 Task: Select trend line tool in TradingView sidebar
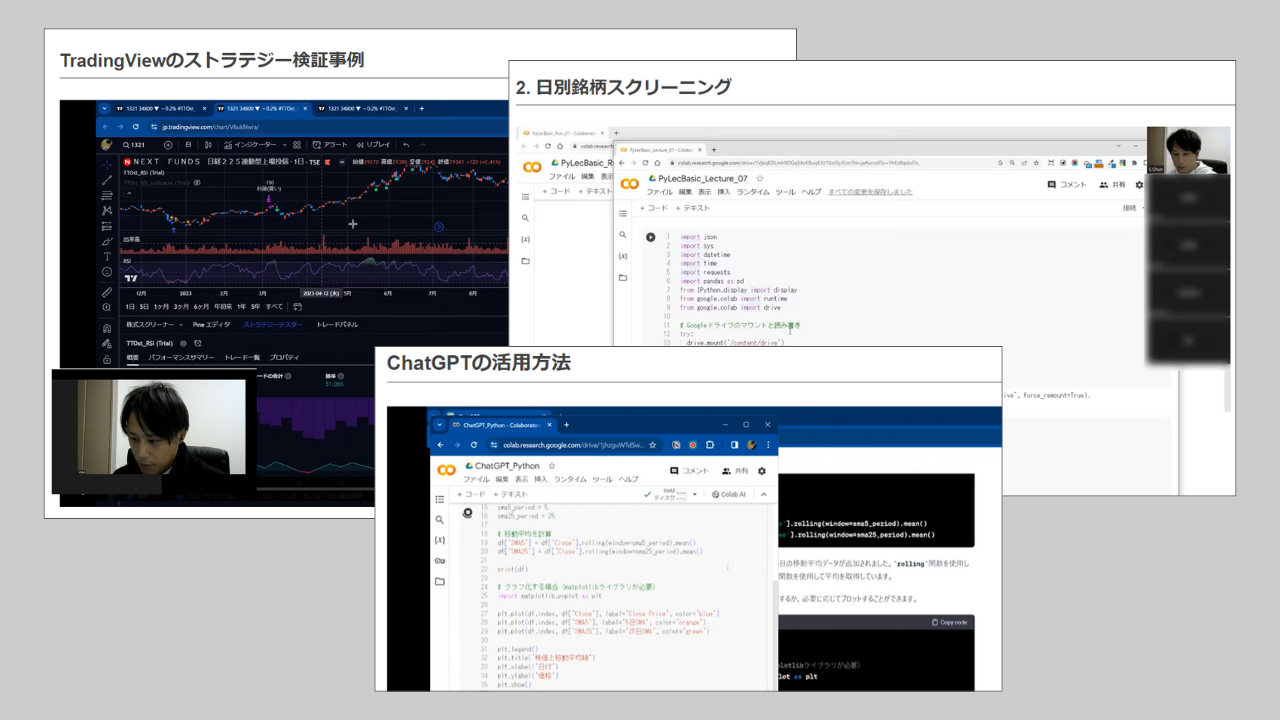(107, 180)
